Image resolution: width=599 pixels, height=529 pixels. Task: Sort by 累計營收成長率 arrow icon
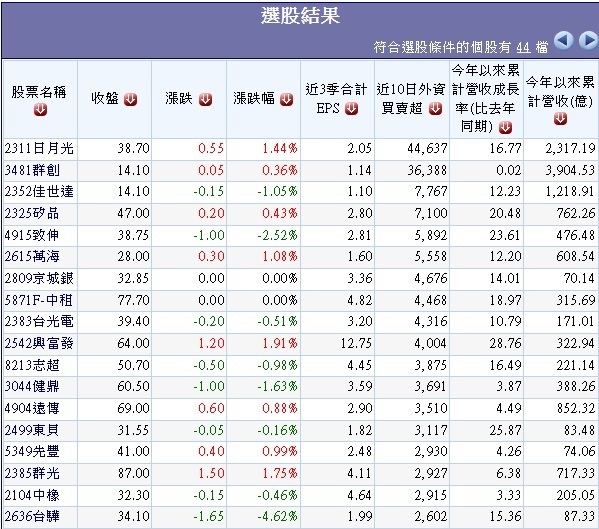coord(505,127)
